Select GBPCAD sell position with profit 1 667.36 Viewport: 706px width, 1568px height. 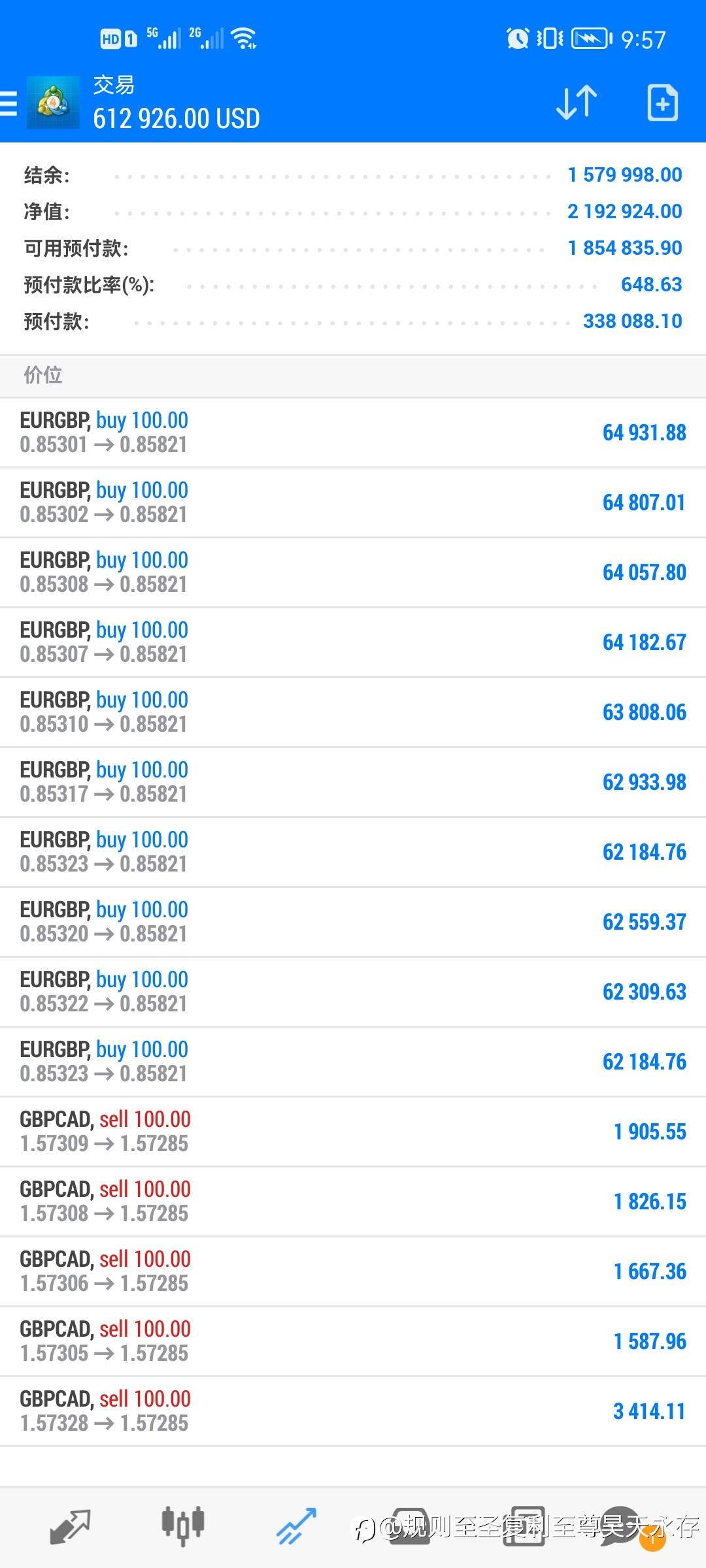(353, 1271)
